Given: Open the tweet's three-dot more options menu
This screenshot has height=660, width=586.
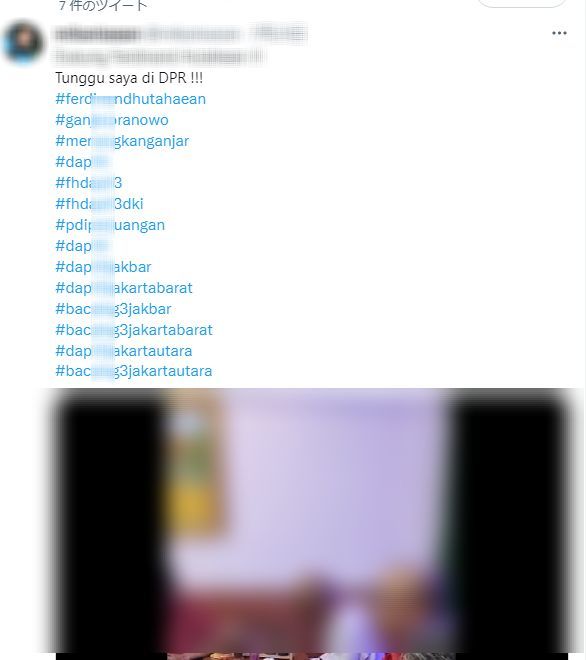Looking at the screenshot, I should coord(559,33).
